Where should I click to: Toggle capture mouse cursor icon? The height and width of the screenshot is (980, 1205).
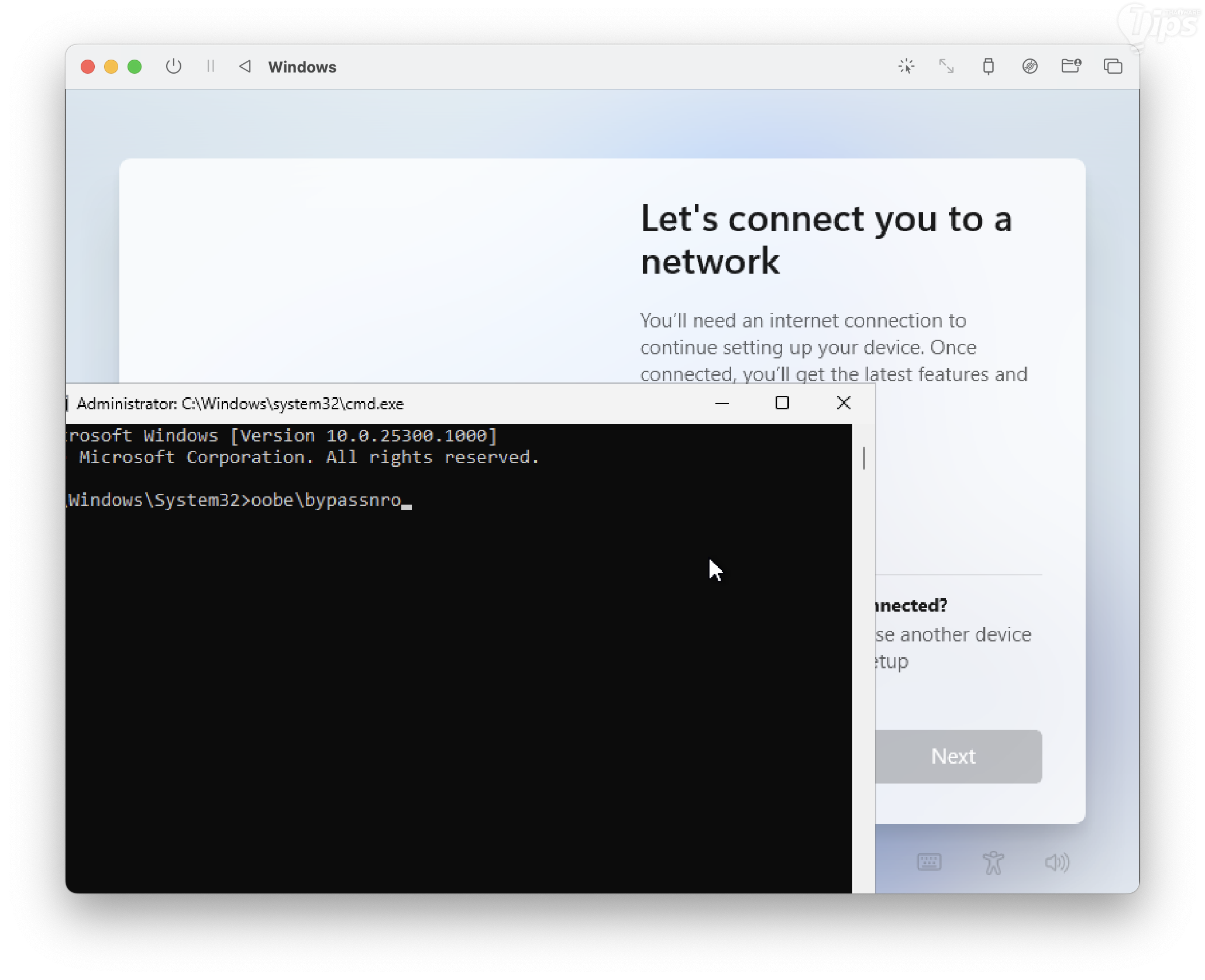906,66
